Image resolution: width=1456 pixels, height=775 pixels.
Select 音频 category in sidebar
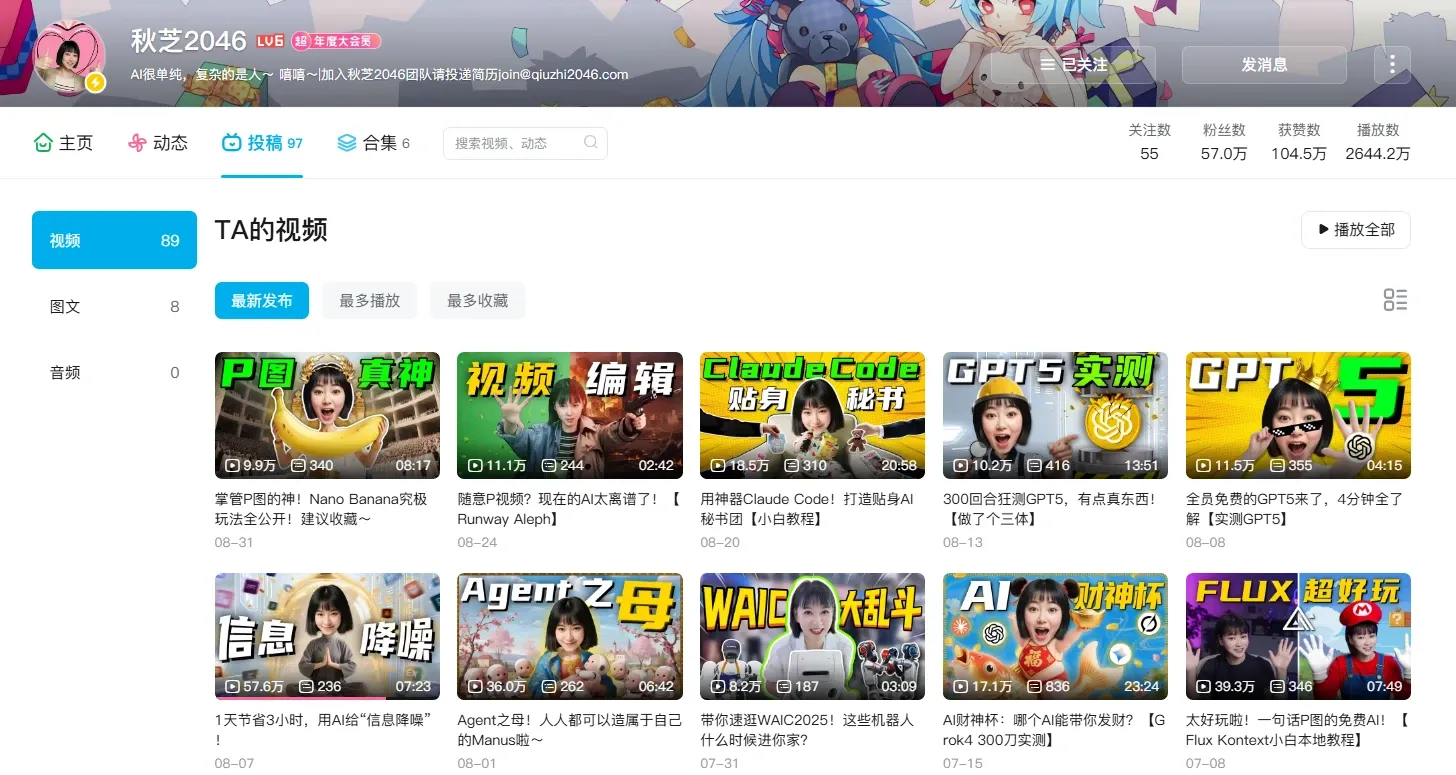tap(114, 372)
